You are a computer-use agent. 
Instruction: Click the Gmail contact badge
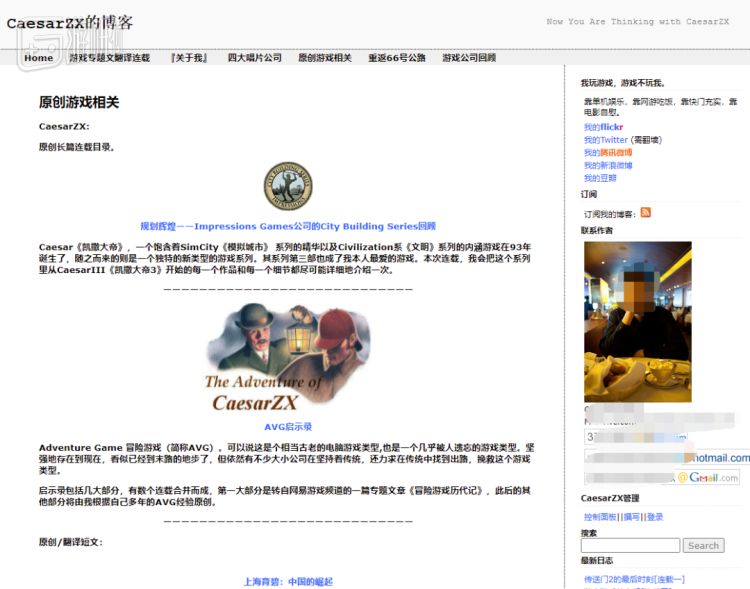pos(662,477)
